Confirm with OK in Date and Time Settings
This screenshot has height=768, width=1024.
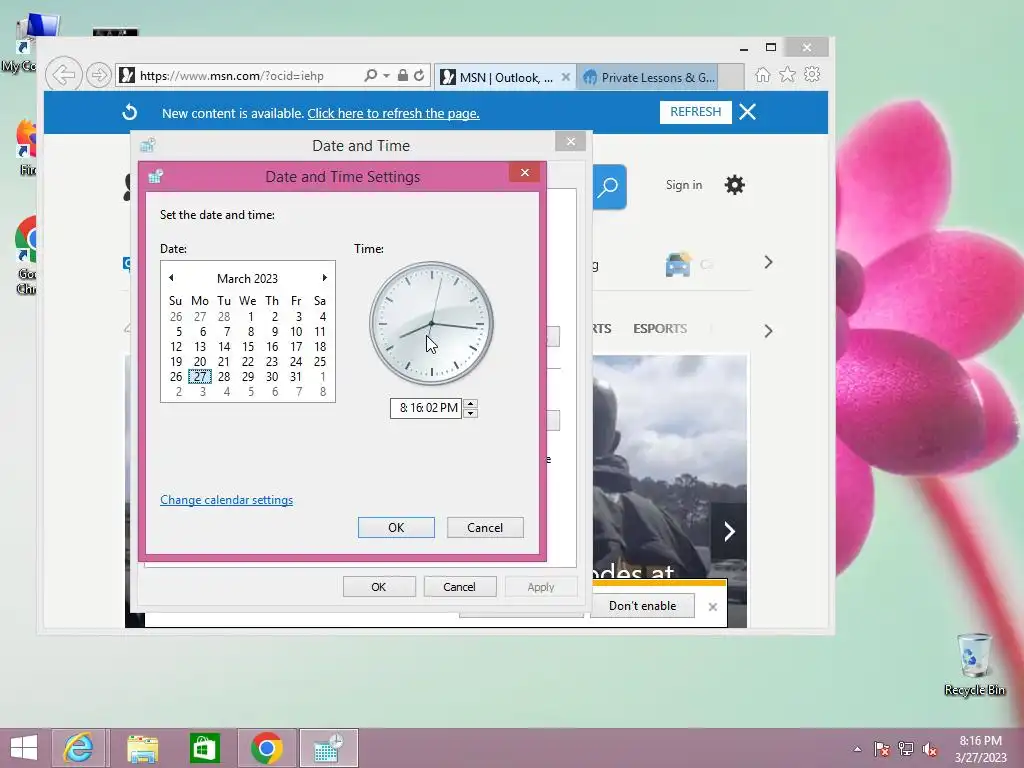(x=396, y=528)
